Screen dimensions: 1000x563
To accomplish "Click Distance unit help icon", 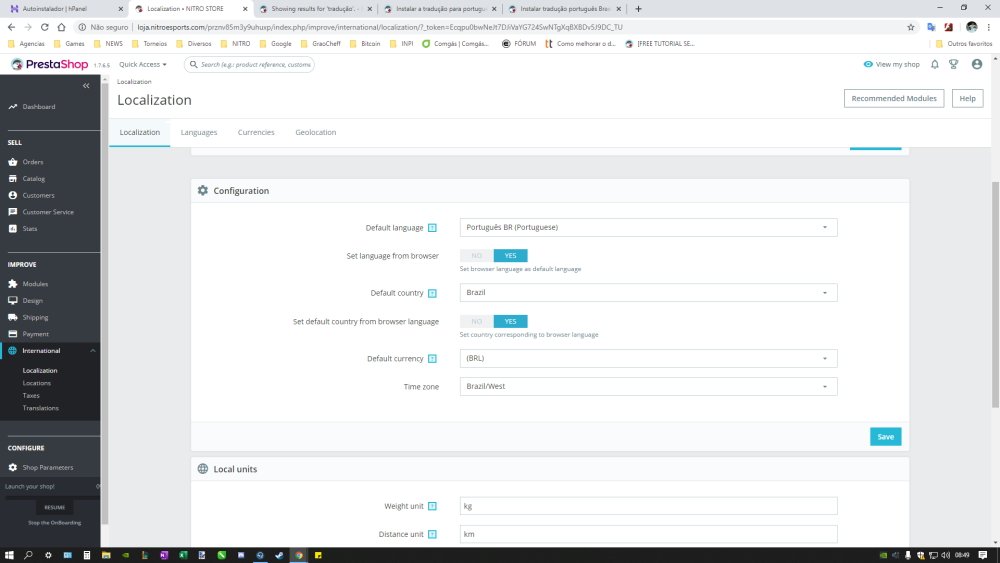I will click(x=432, y=534).
